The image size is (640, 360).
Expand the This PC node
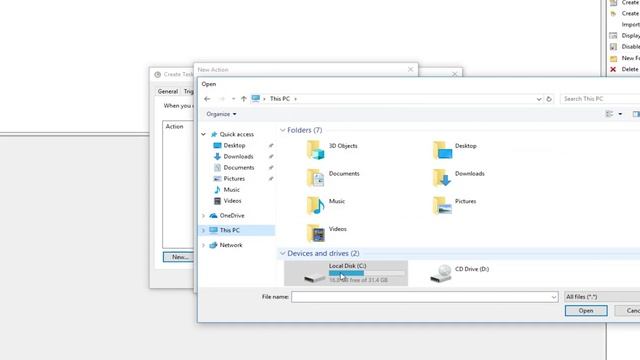(203, 230)
